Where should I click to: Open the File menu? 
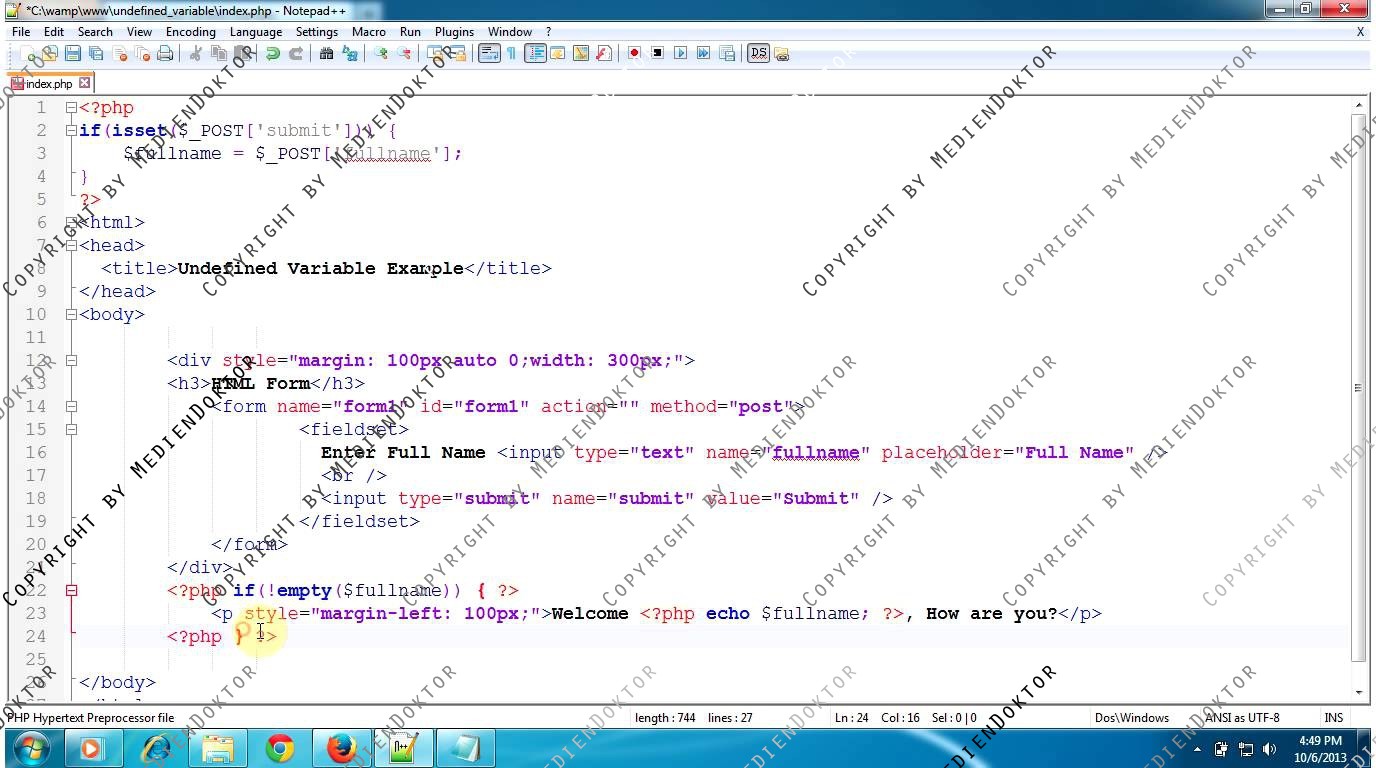[21, 31]
